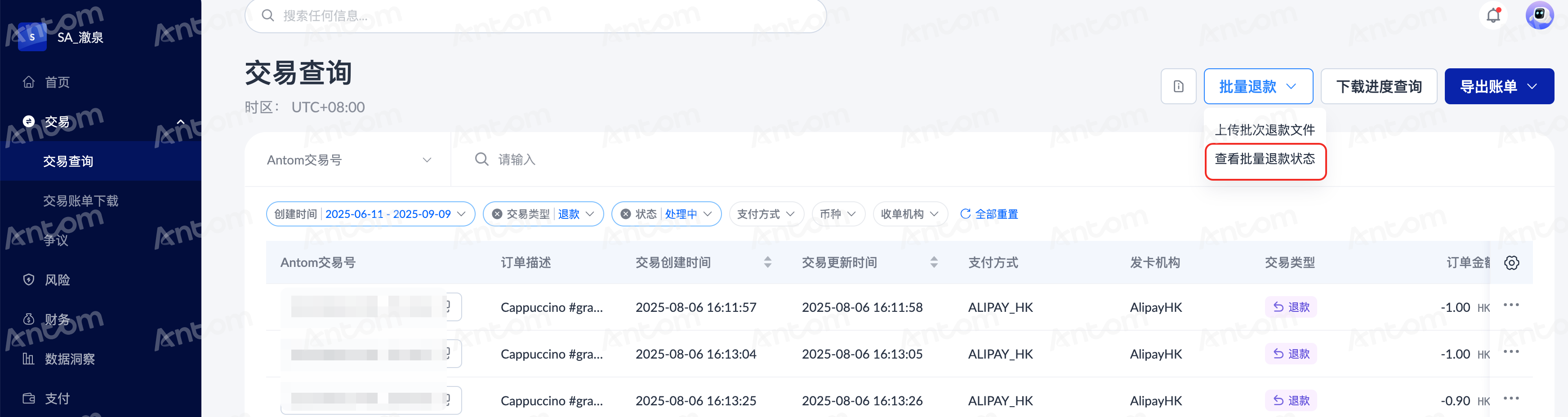Click the 交易类型 column header
Screen dimensions: 1568x417
[1290, 262]
